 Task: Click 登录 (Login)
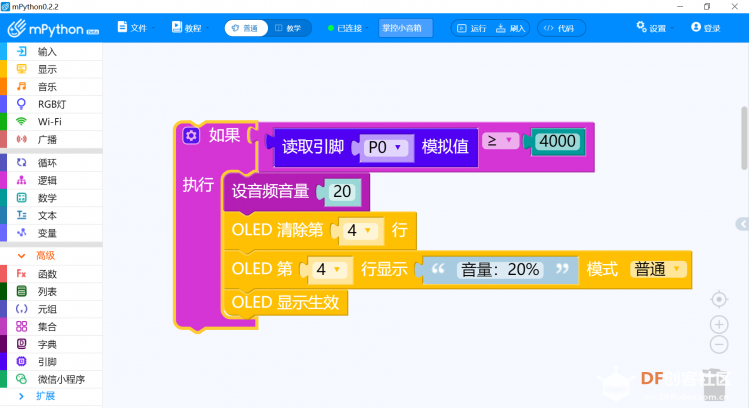pos(706,28)
